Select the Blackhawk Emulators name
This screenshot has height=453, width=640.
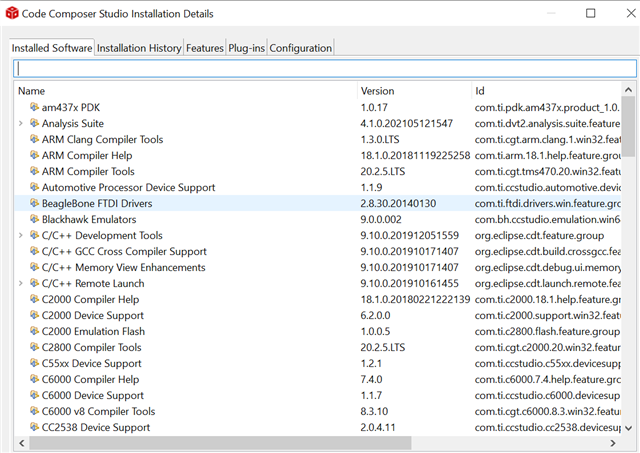tap(89, 219)
